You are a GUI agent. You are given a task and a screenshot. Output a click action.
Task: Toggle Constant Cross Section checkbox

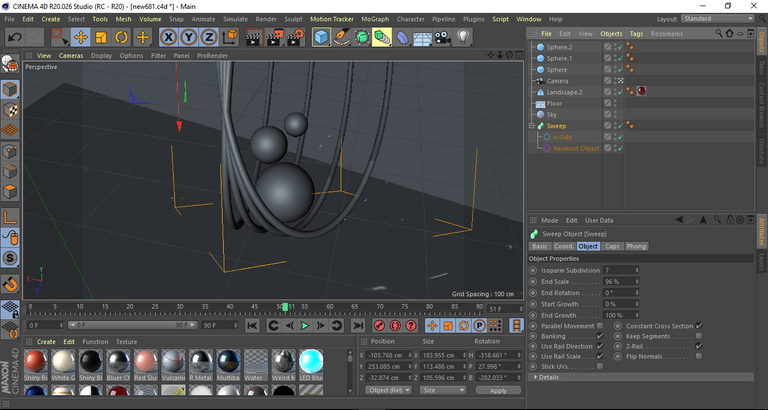pyautogui.click(x=699, y=326)
